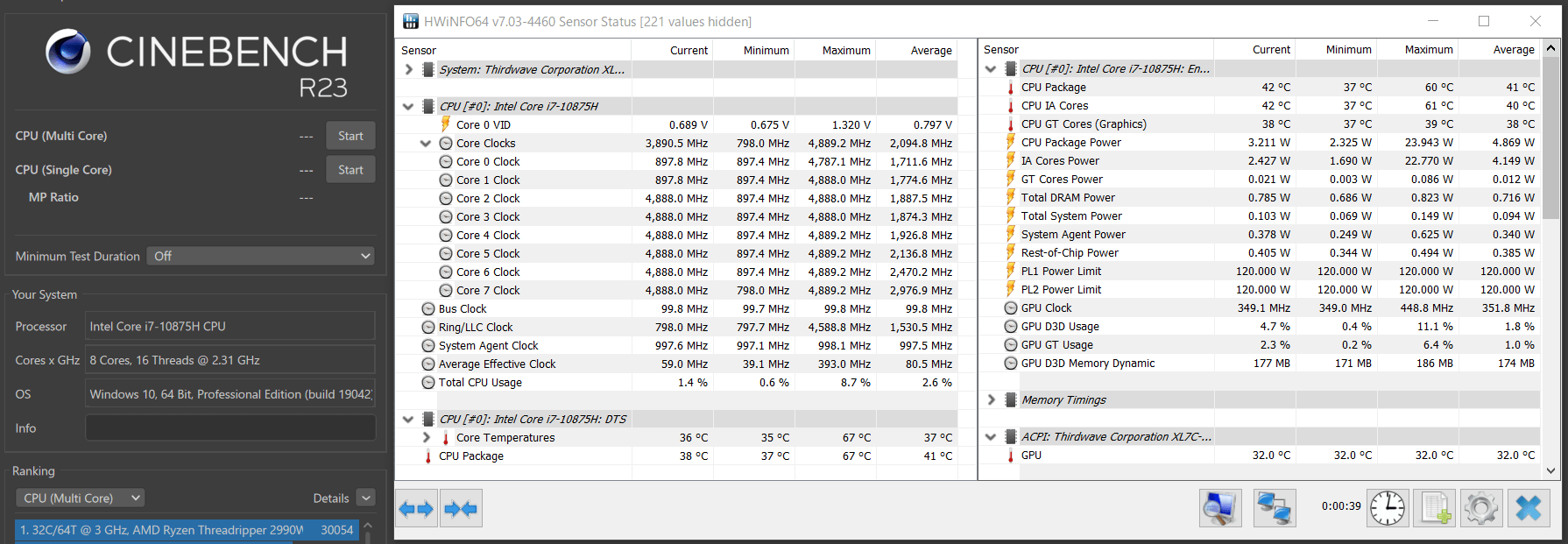Click the Processor field in Cinebench

click(x=230, y=327)
